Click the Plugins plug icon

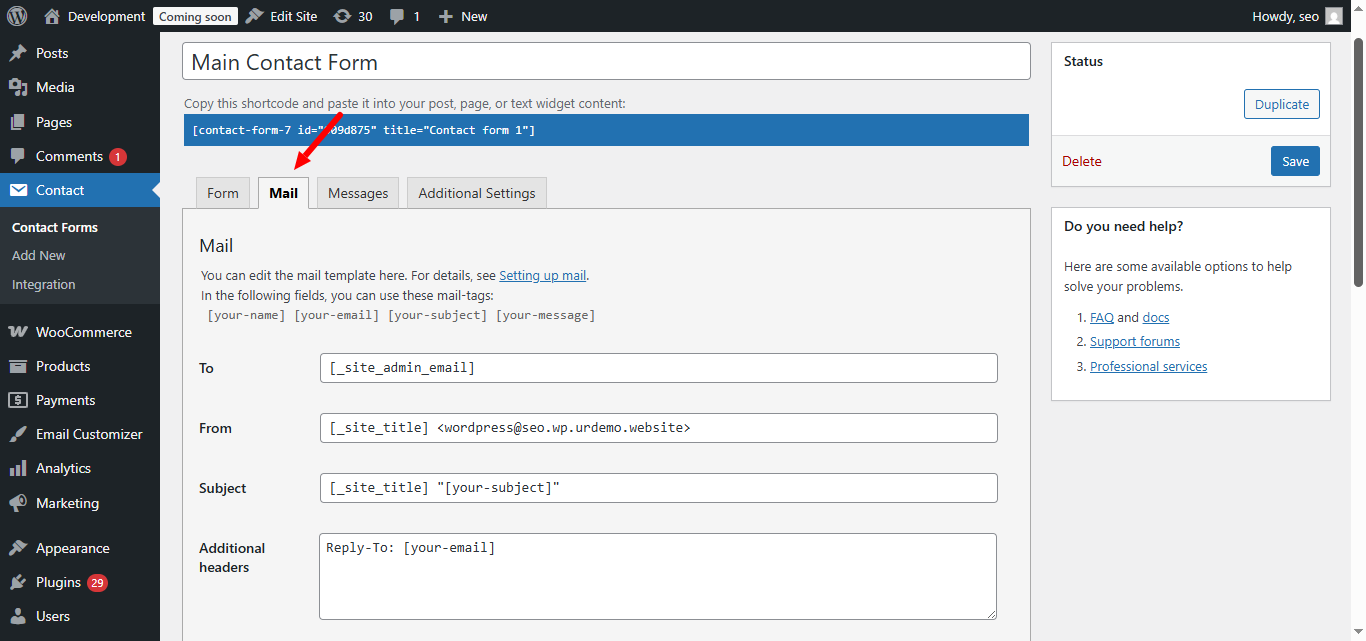click(x=18, y=582)
